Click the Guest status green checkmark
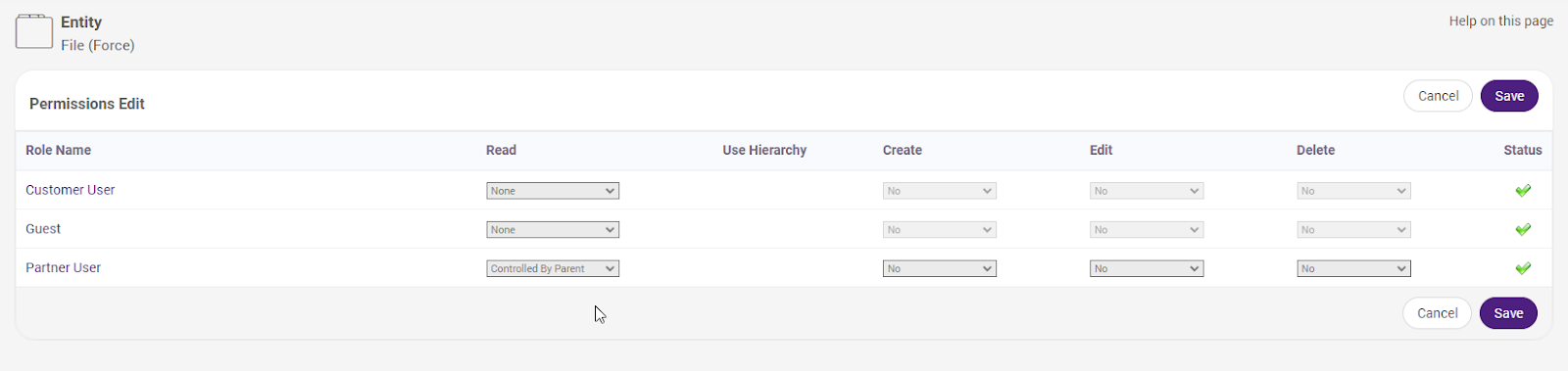1568x371 pixels. [1523, 230]
